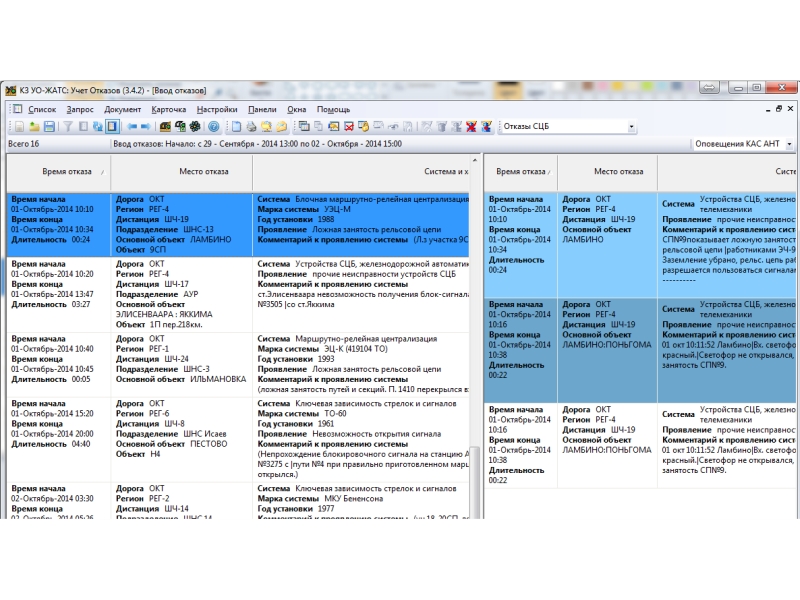Click the app icon in the title bar
The width and height of the screenshot is (800, 600).
pyautogui.click(x=11, y=90)
